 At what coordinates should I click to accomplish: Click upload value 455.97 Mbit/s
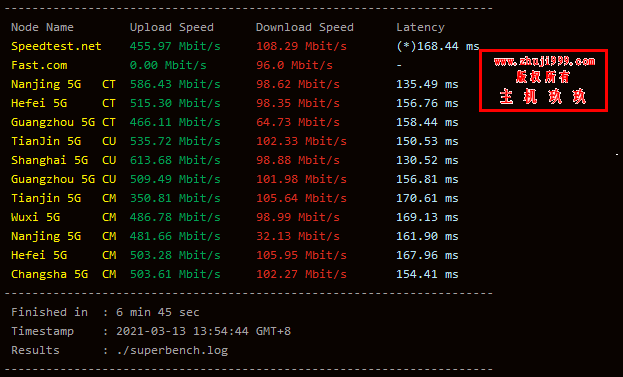[x=175, y=46]
